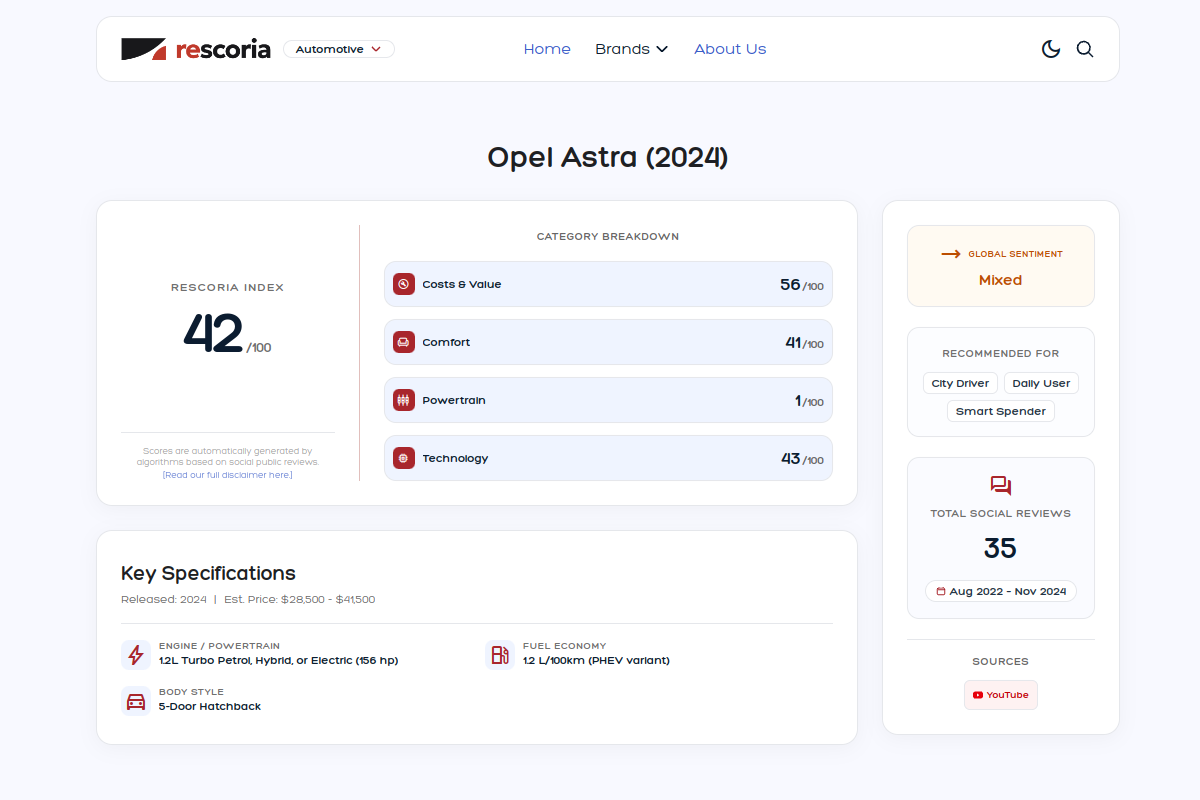Click the social reviews chat icon
This screenshot has height=800, width=1200.
(1001, 486)
